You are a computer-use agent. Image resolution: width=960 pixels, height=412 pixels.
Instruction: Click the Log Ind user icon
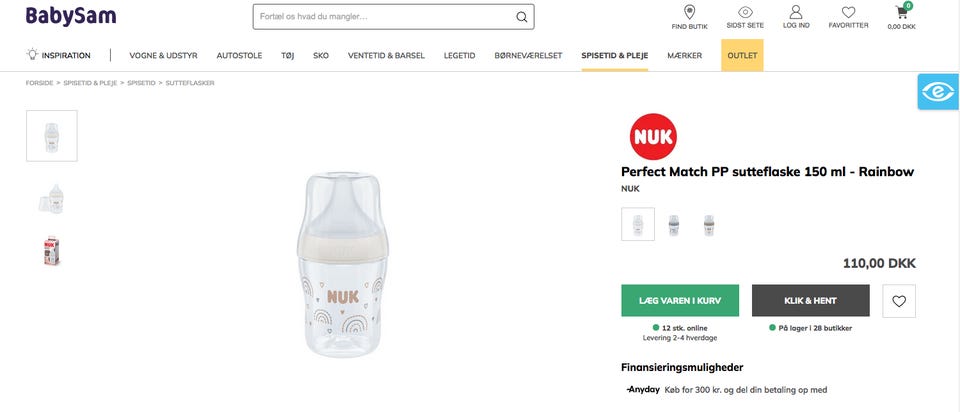(796, 13)
